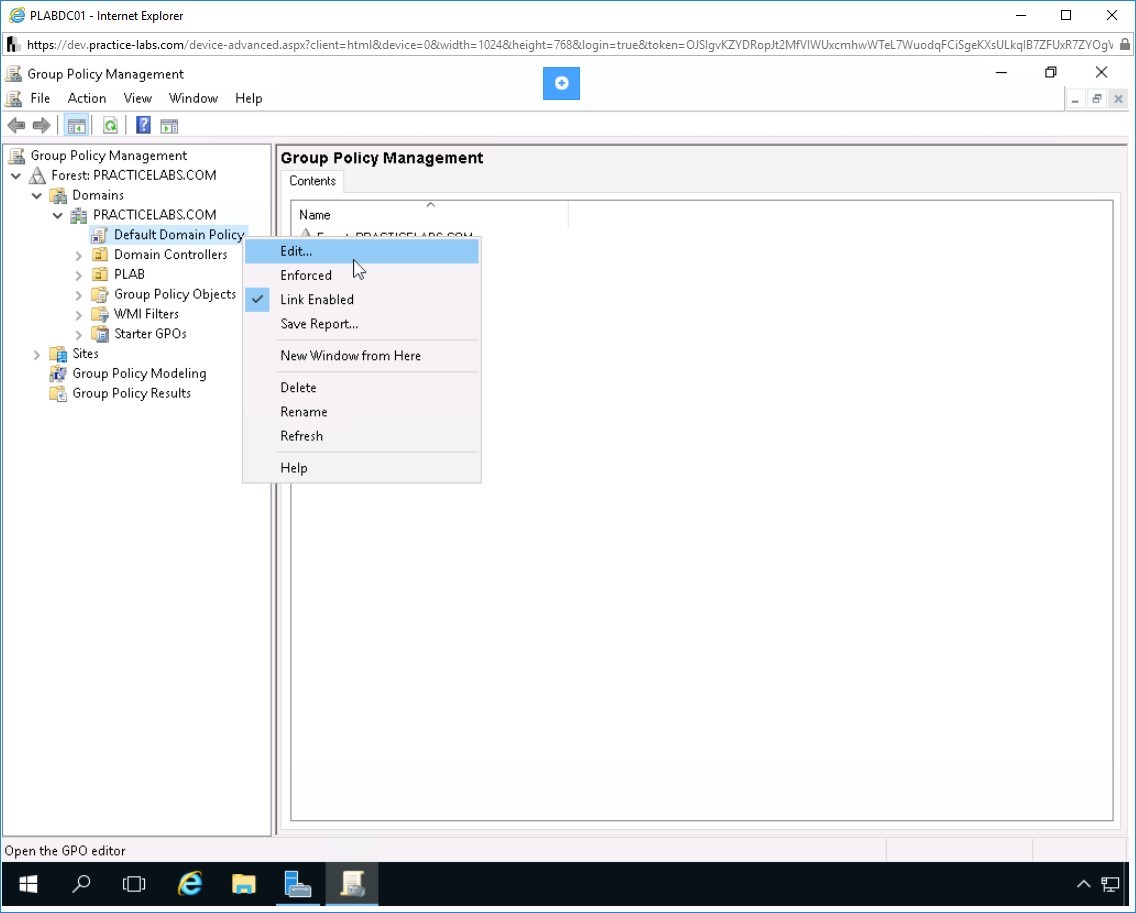
Task: Click the Domains folder icon
Action: point(58,195)
